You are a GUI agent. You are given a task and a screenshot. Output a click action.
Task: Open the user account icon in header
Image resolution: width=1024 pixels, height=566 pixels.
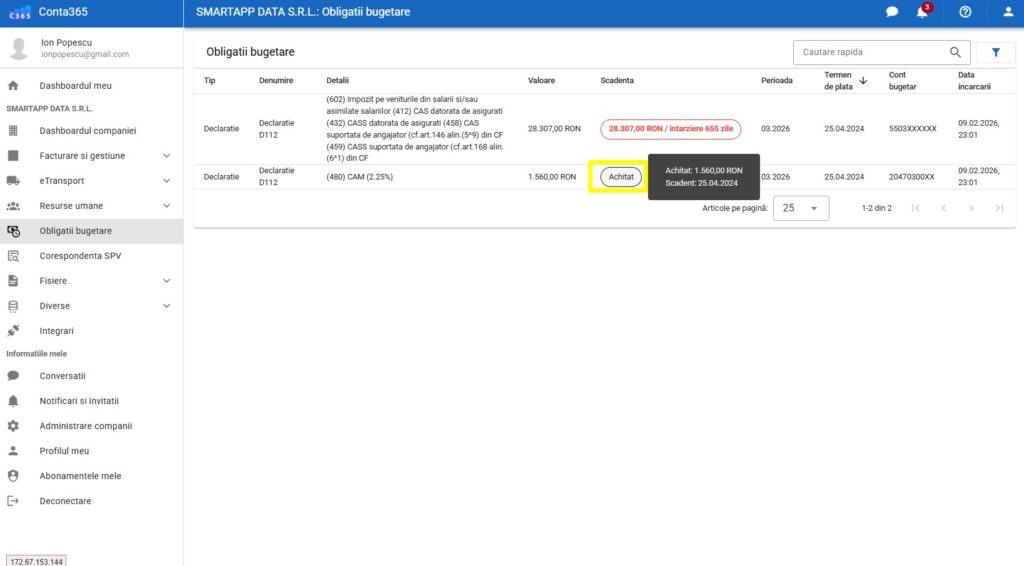coord(1008,12)
